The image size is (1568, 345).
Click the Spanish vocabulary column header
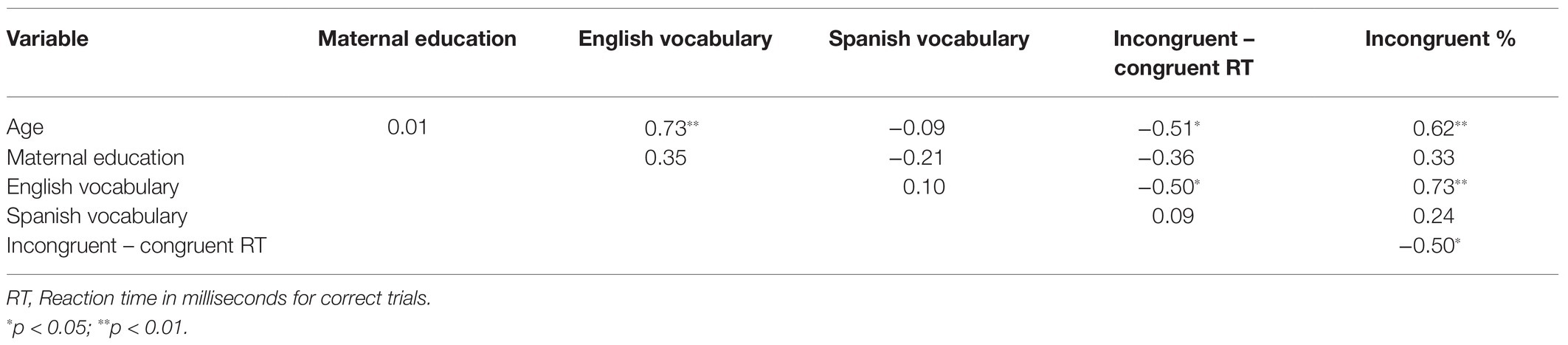click(929, 39)
